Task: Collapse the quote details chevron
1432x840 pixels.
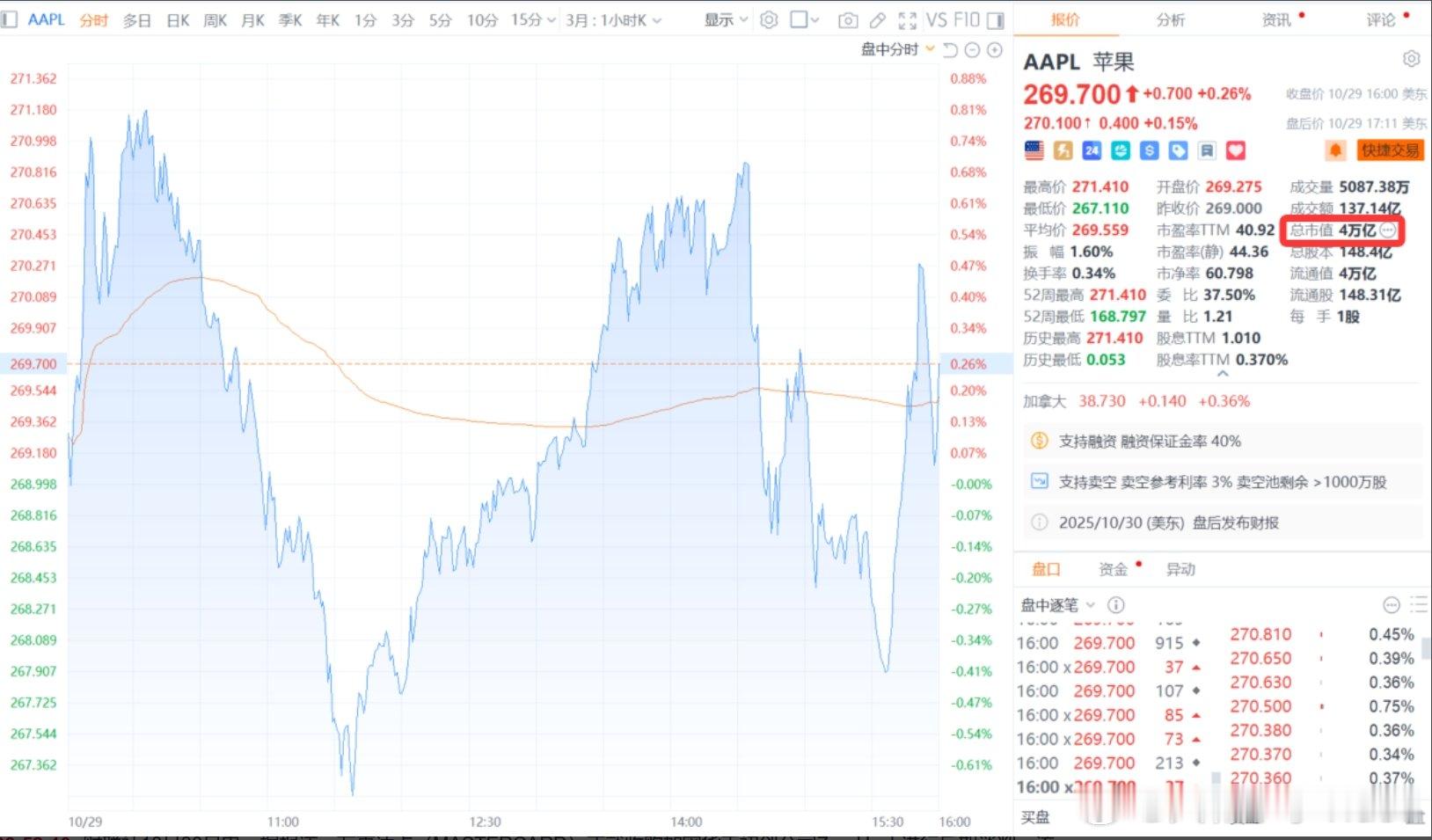Action: pos(1223,374)
